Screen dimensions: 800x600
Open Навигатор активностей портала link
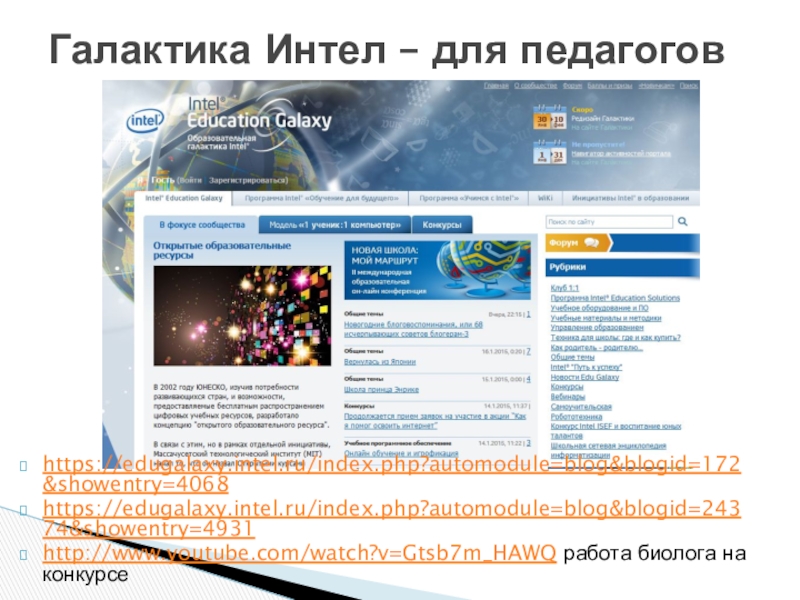tap(621, 154)
